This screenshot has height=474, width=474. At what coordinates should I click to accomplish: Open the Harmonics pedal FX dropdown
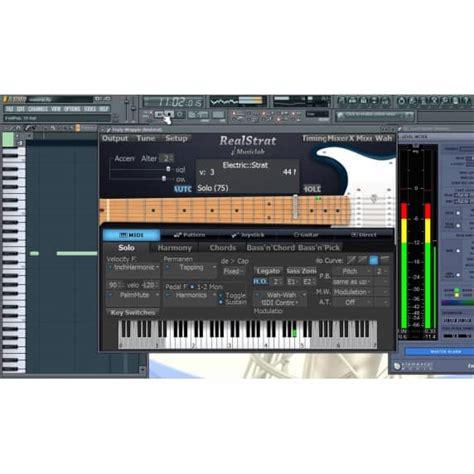pyautogui.click(x=194, y=295)
